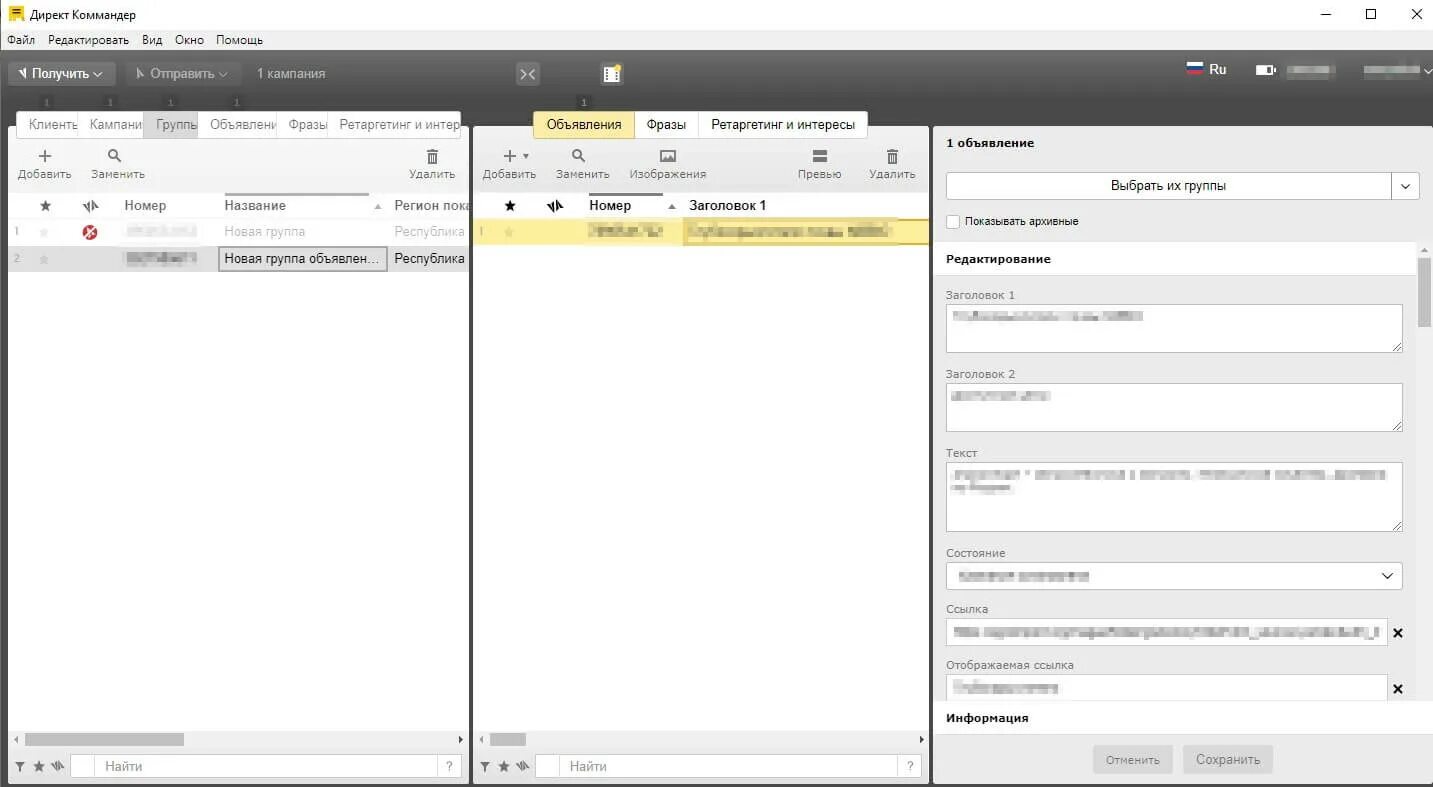This screenshot has height=787, width=1433.
Task: Click the Добавить plus icon in groups panel
Action: pyautogui.click(x=44, y=156)
